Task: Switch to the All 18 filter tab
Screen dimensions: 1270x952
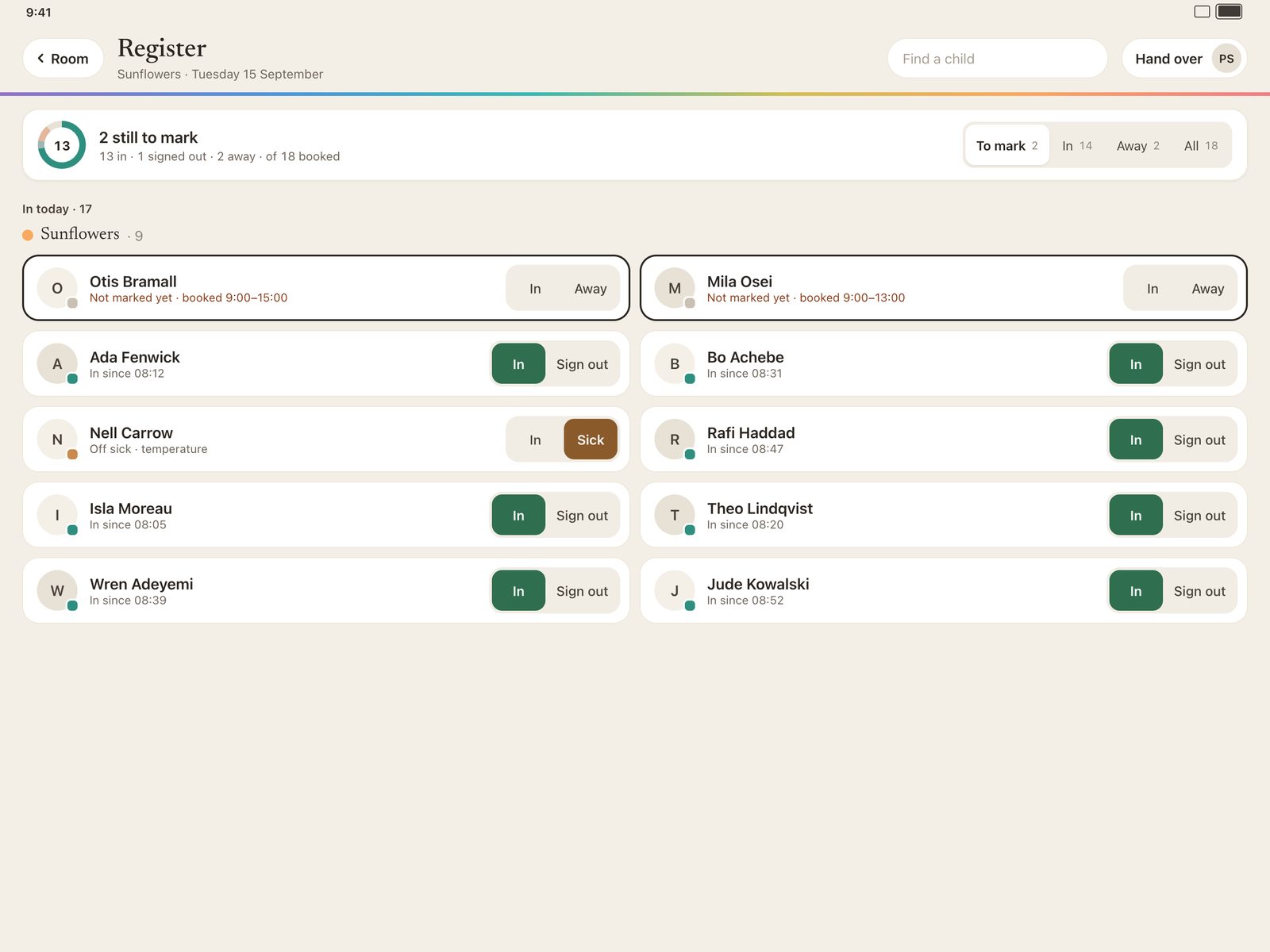Action: (x=1201, y=145)
